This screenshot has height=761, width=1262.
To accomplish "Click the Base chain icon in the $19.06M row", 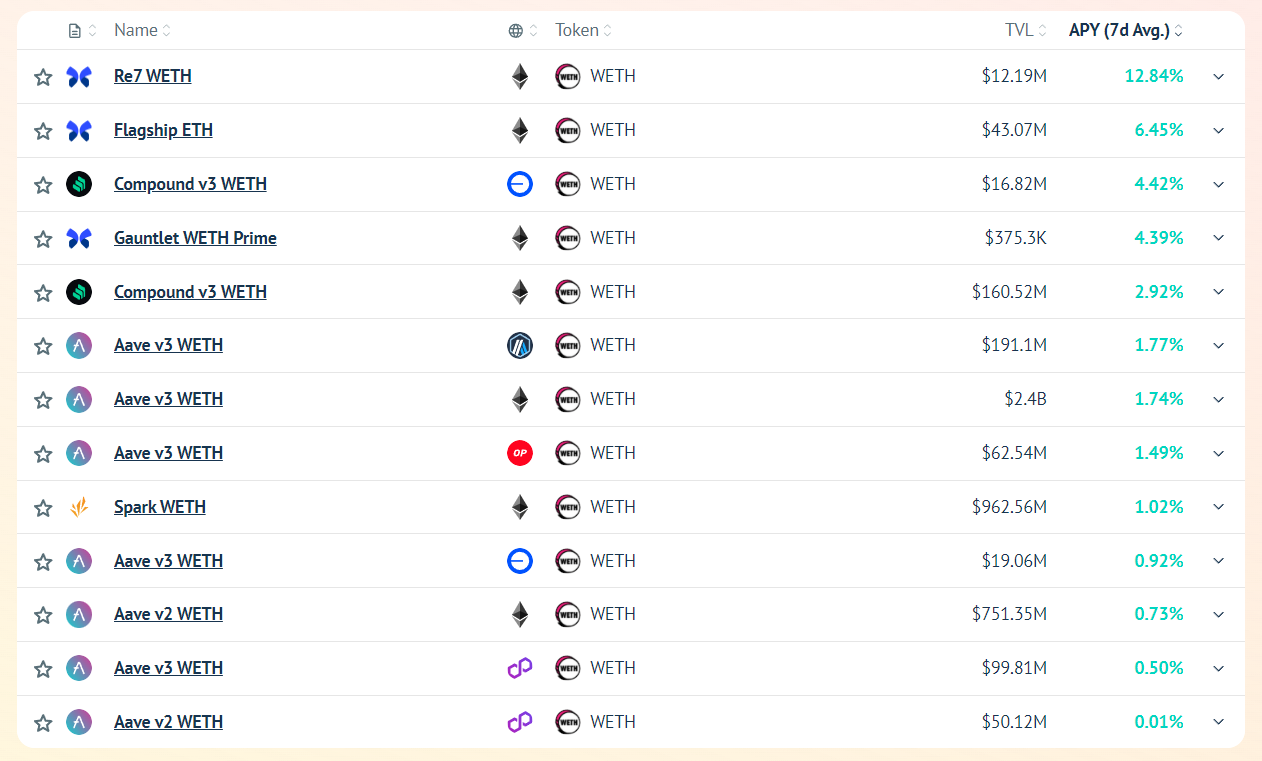I will [x=520, y=561].
